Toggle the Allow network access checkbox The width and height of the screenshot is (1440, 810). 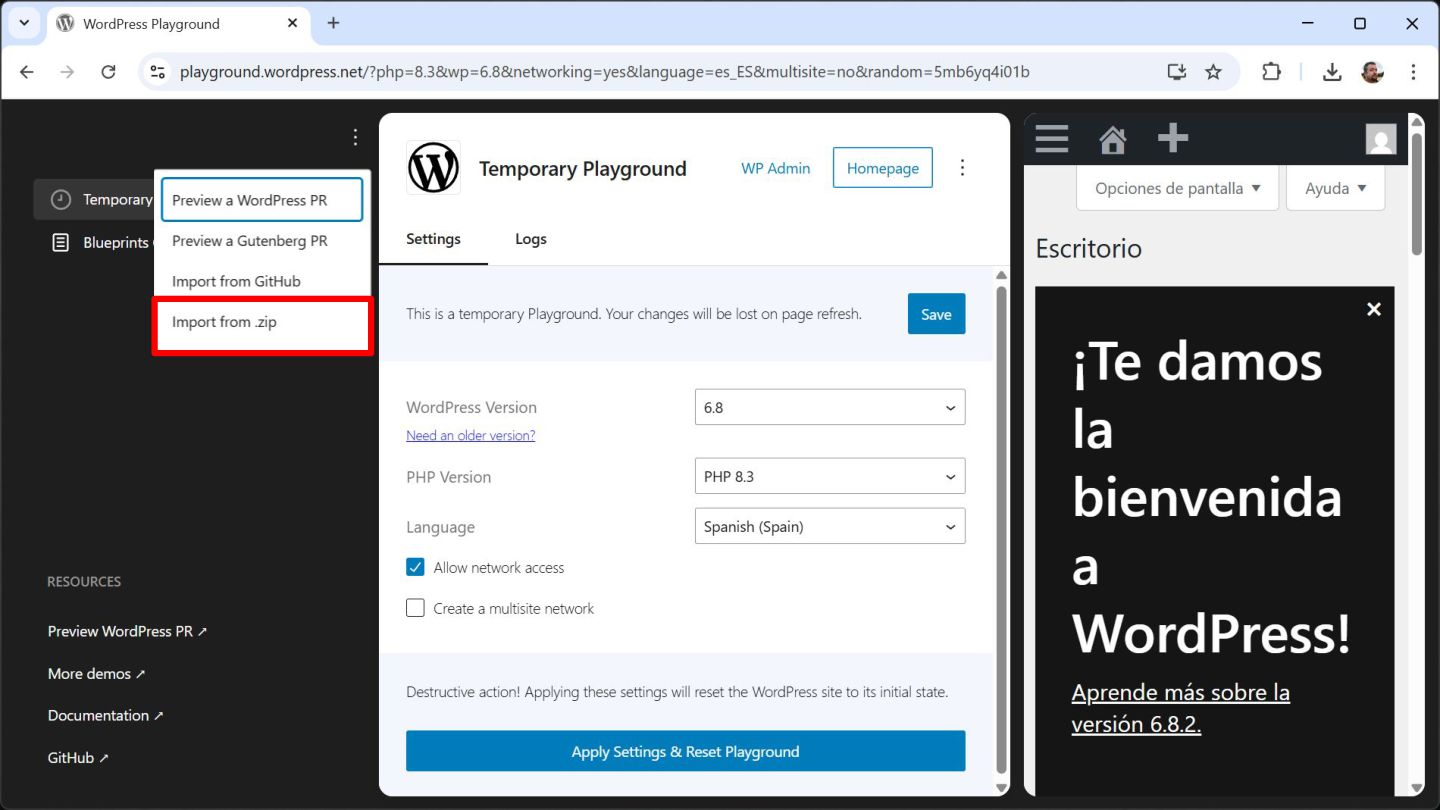415,567
